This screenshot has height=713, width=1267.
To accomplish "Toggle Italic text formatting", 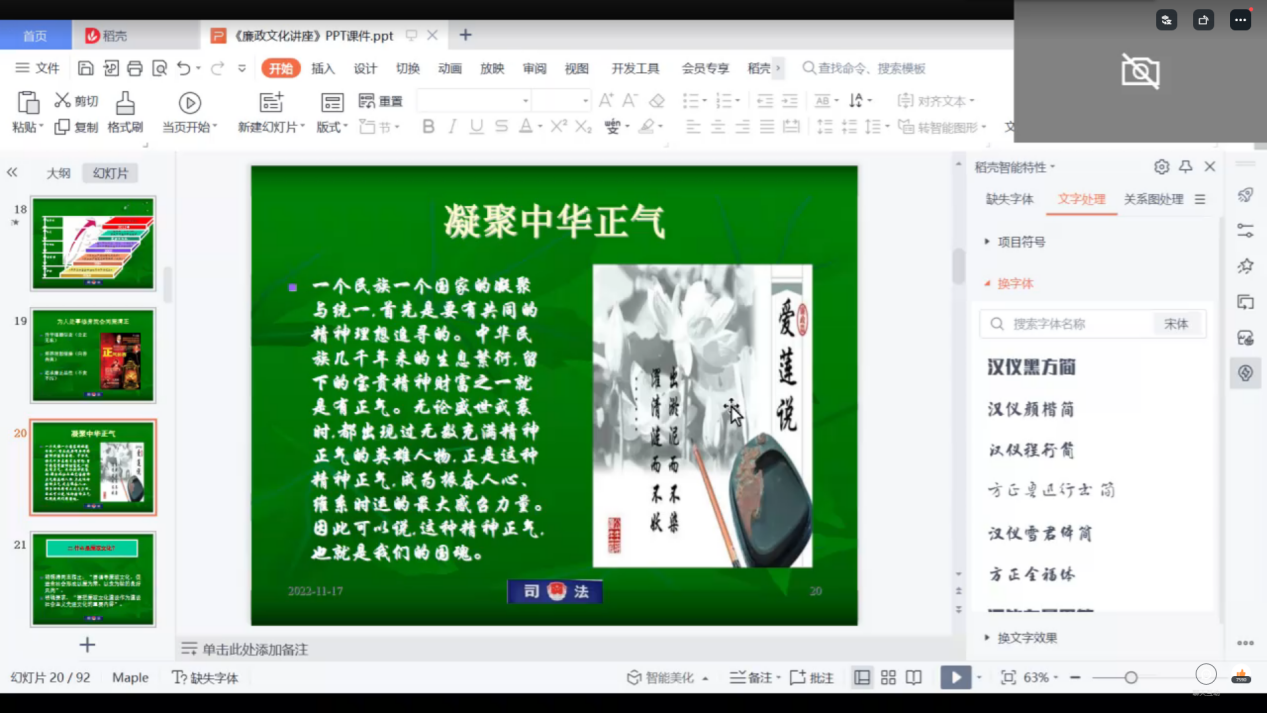I will click(x=452, y=126).
